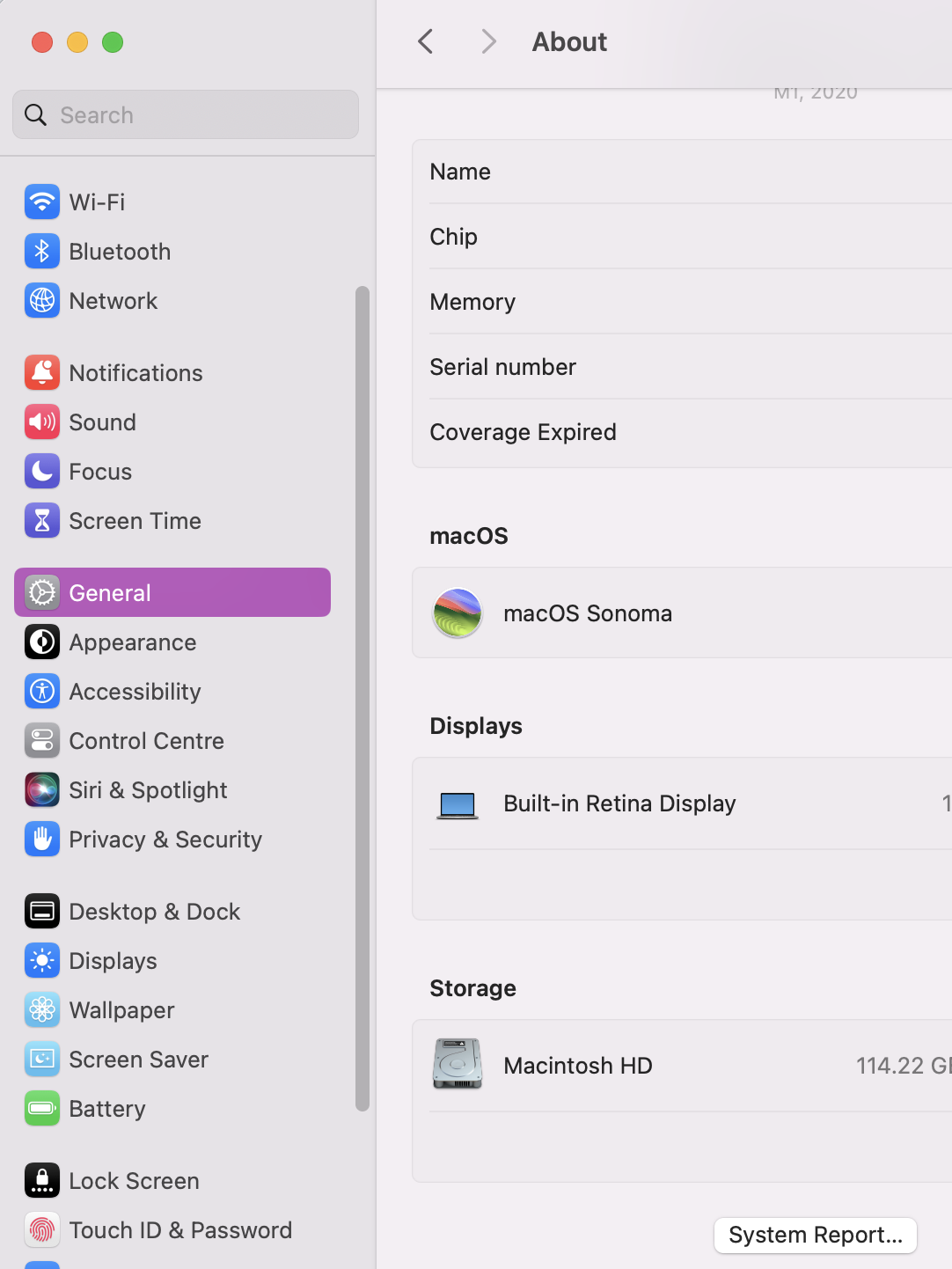Select Wi-Fi label in sidebar
This screenshot has height=1269, width=952.
(97, 202)
